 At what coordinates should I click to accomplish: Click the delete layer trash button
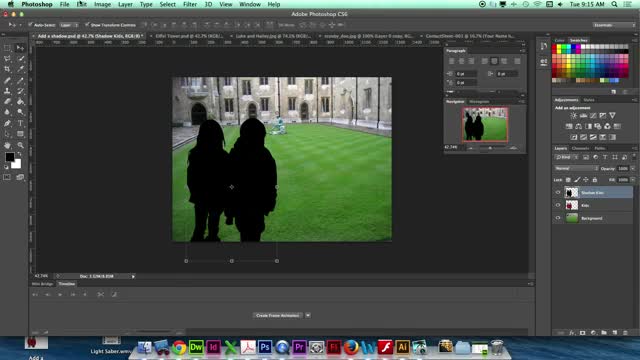click(x=625, y=333)
